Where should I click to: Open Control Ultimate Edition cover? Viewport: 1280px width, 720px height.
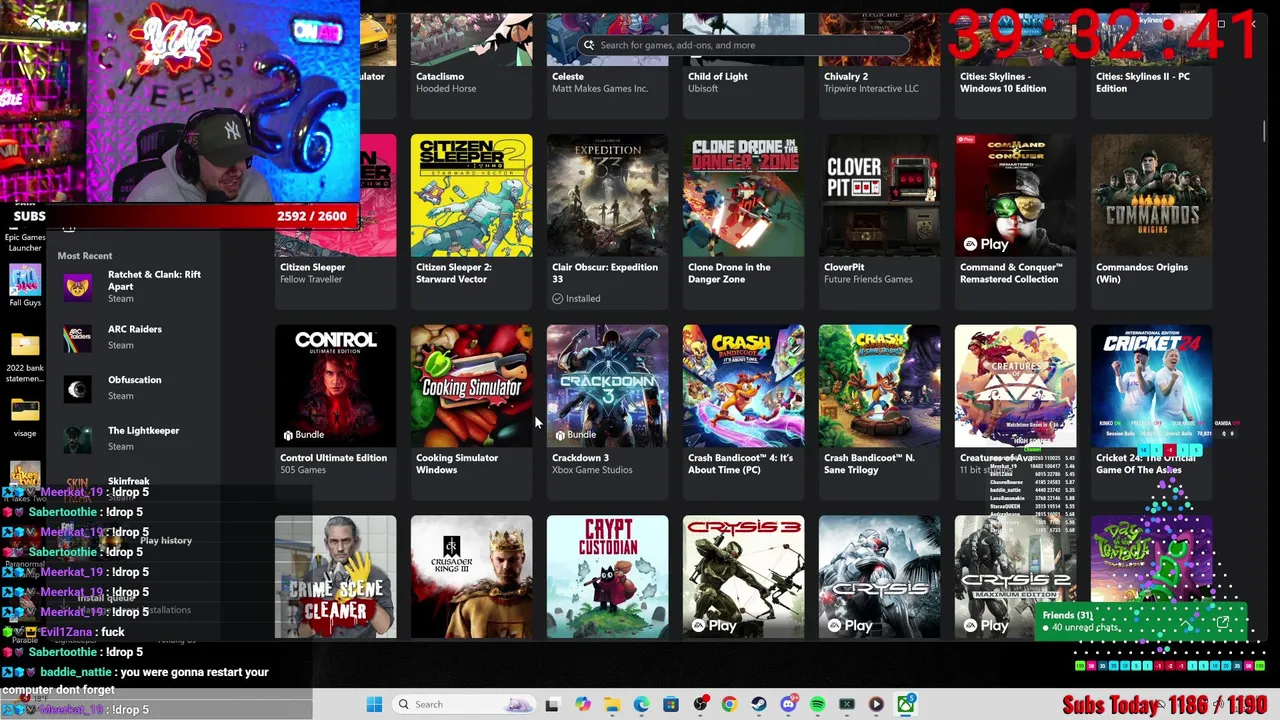pos(335,386)
